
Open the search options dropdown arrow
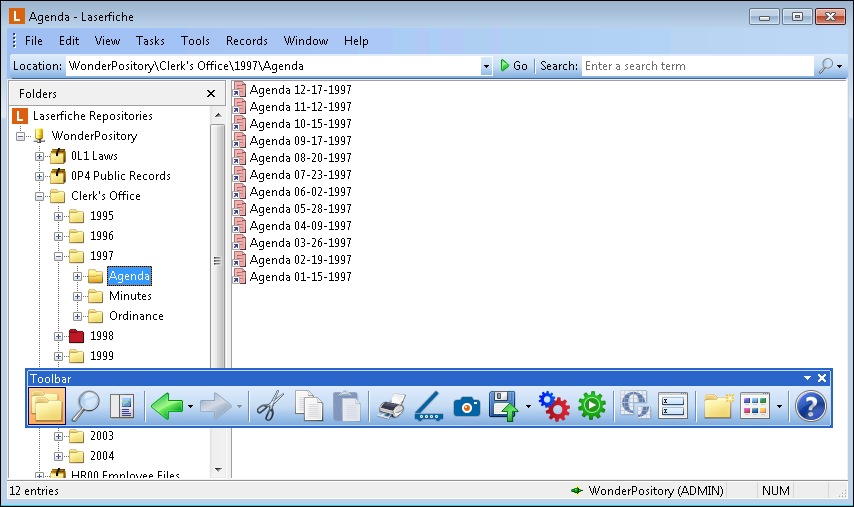839,66
